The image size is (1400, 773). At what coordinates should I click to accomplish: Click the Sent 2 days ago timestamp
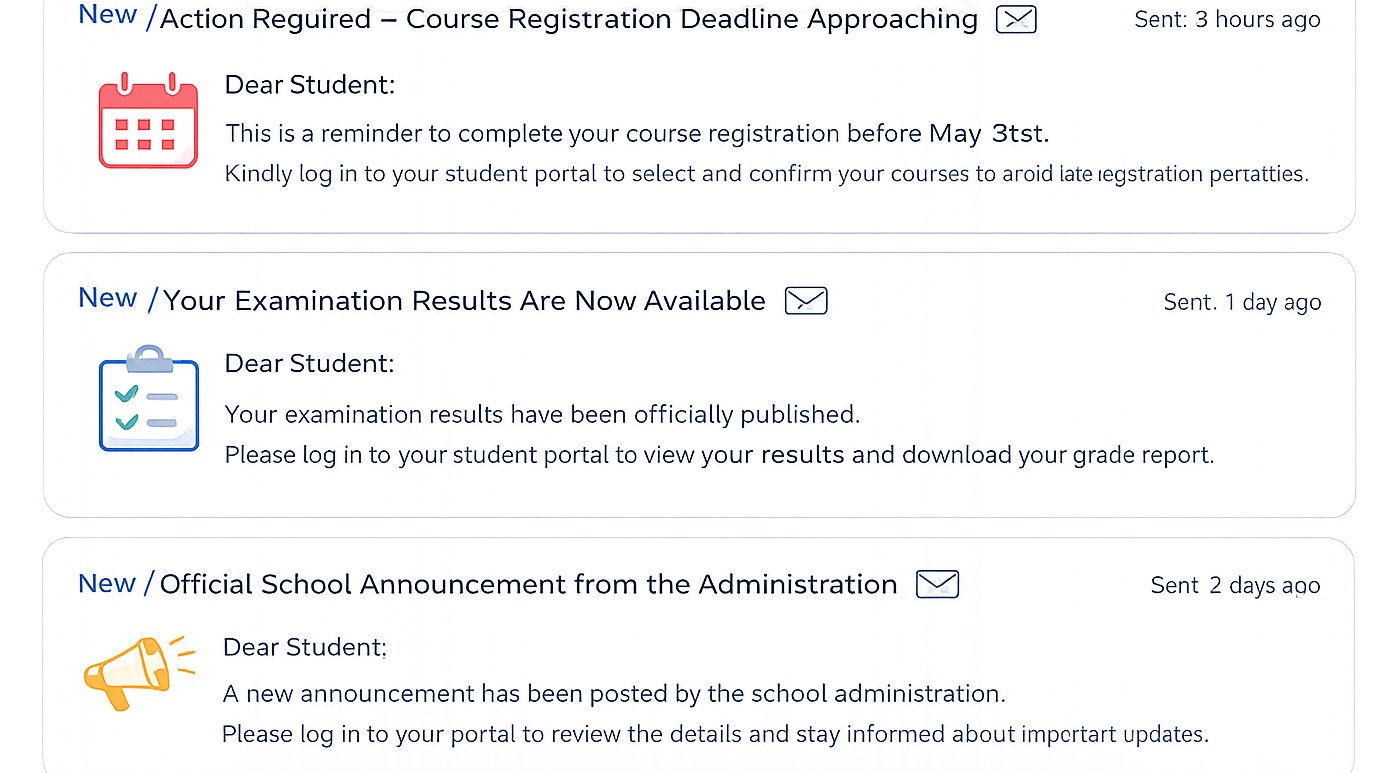[1235, 586]
